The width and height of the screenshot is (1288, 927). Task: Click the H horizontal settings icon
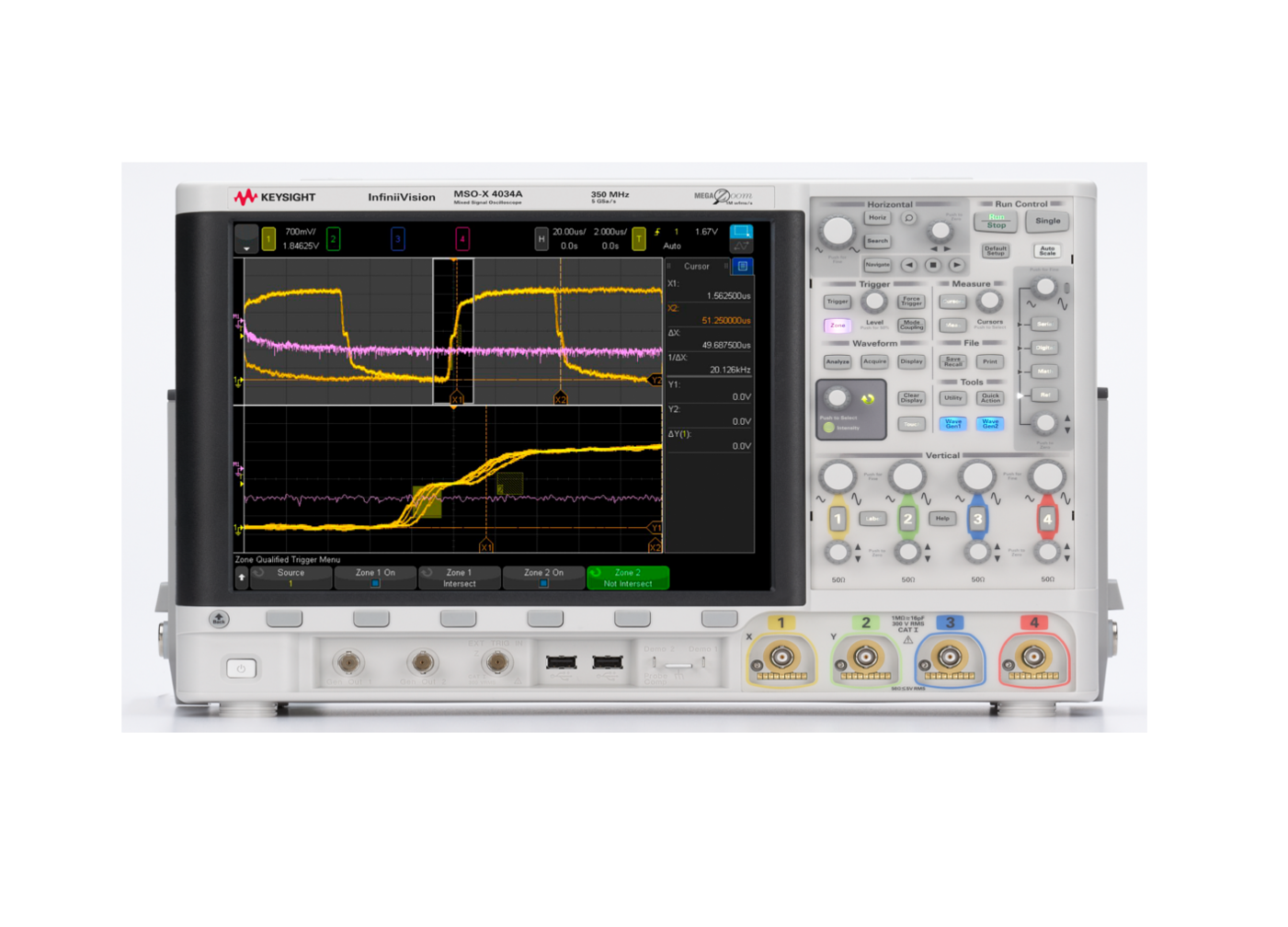[x=541, y=239]
